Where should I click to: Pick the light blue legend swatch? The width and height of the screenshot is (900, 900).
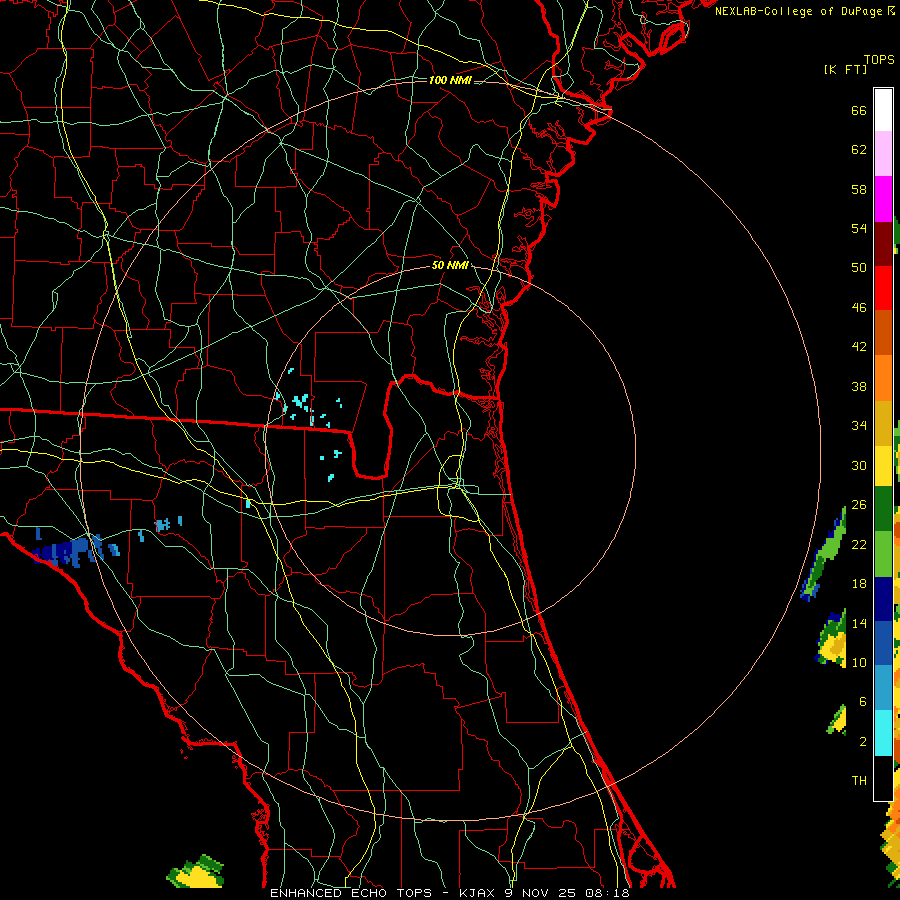click(883, 688)
